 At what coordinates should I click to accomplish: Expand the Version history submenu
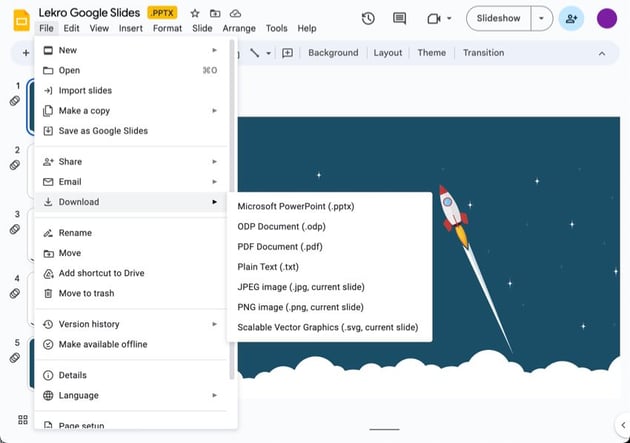coord(130,324)
